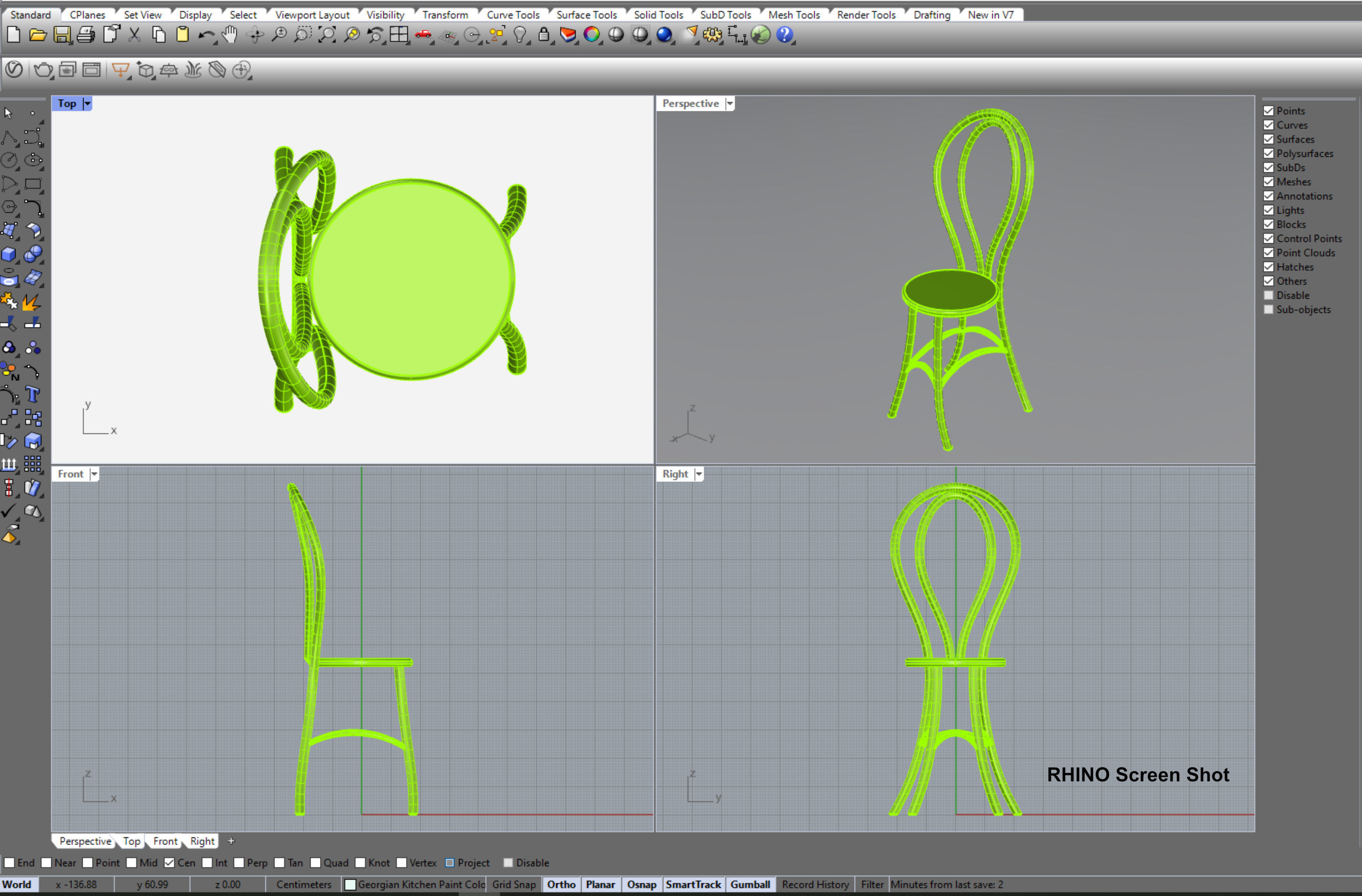Enable the End object snap checkbox
This screenshot has height=896, width=1362.
click(x=10, y=862)
